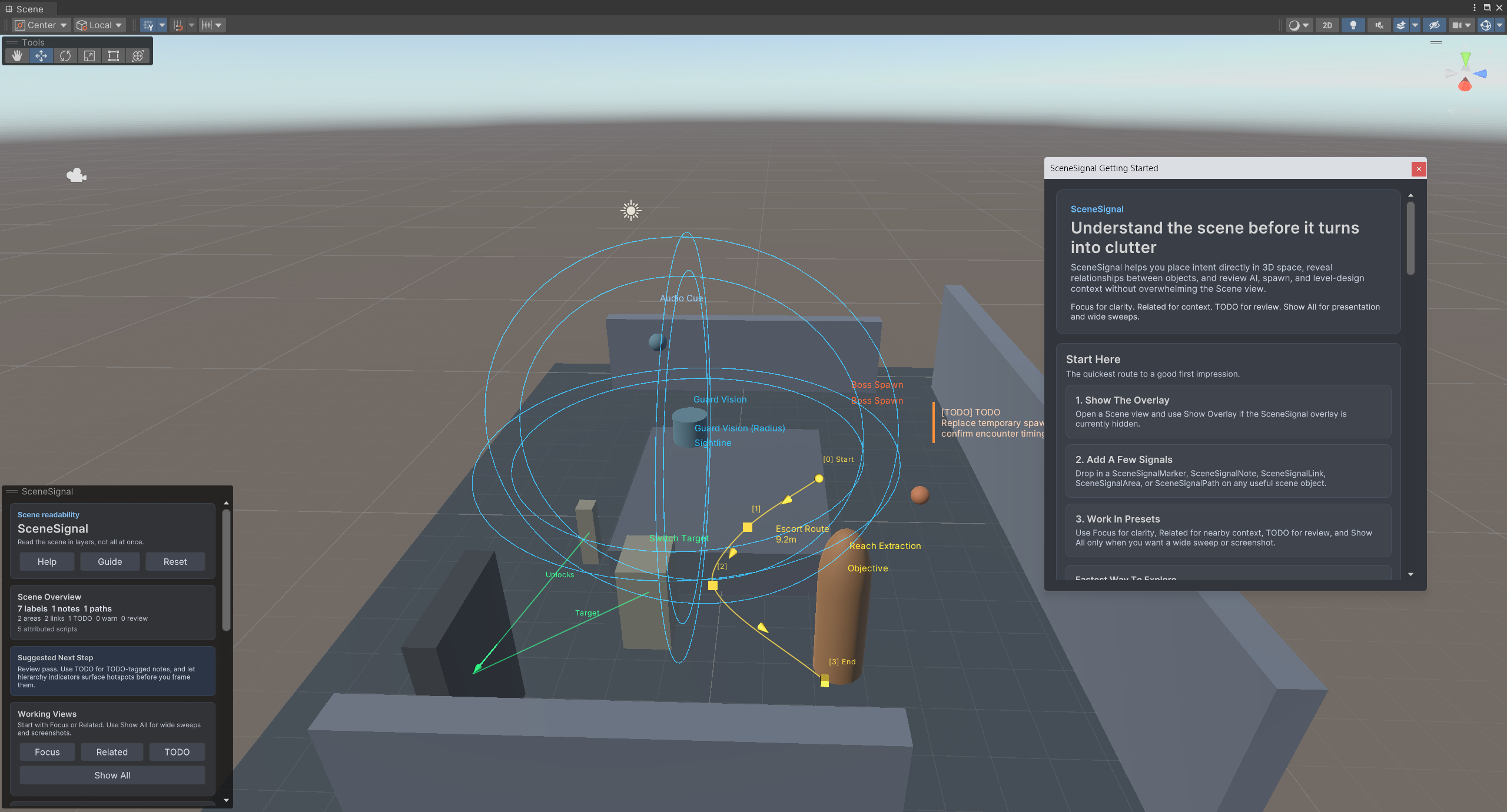Toggle grid visibility on Y axis
The width and height of the screenshot is (1507, 812).
point(148,25)
